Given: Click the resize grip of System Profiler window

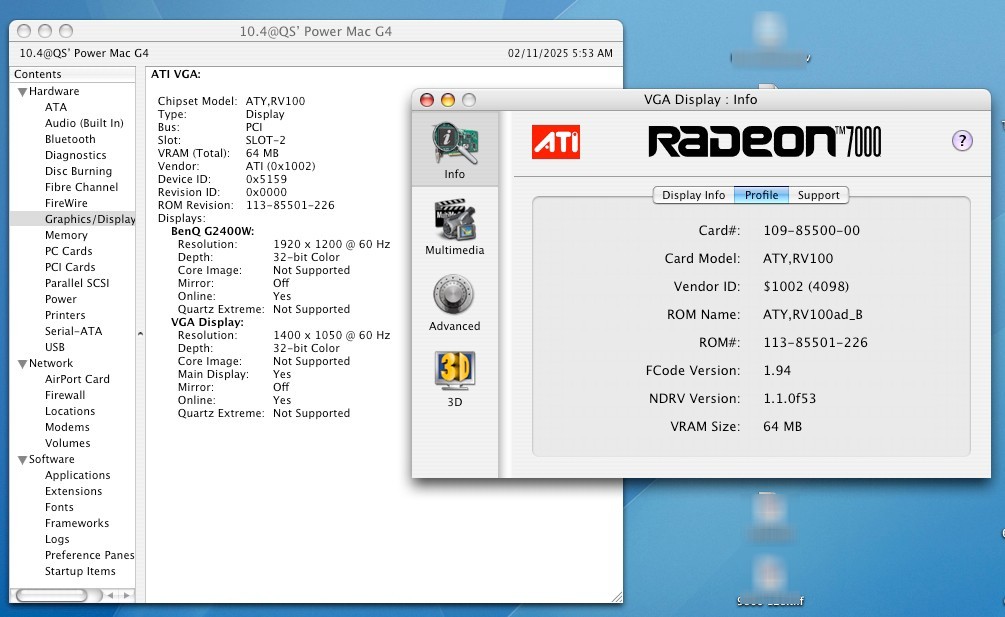Looking at the screenshot, I should tap(617, 596).
